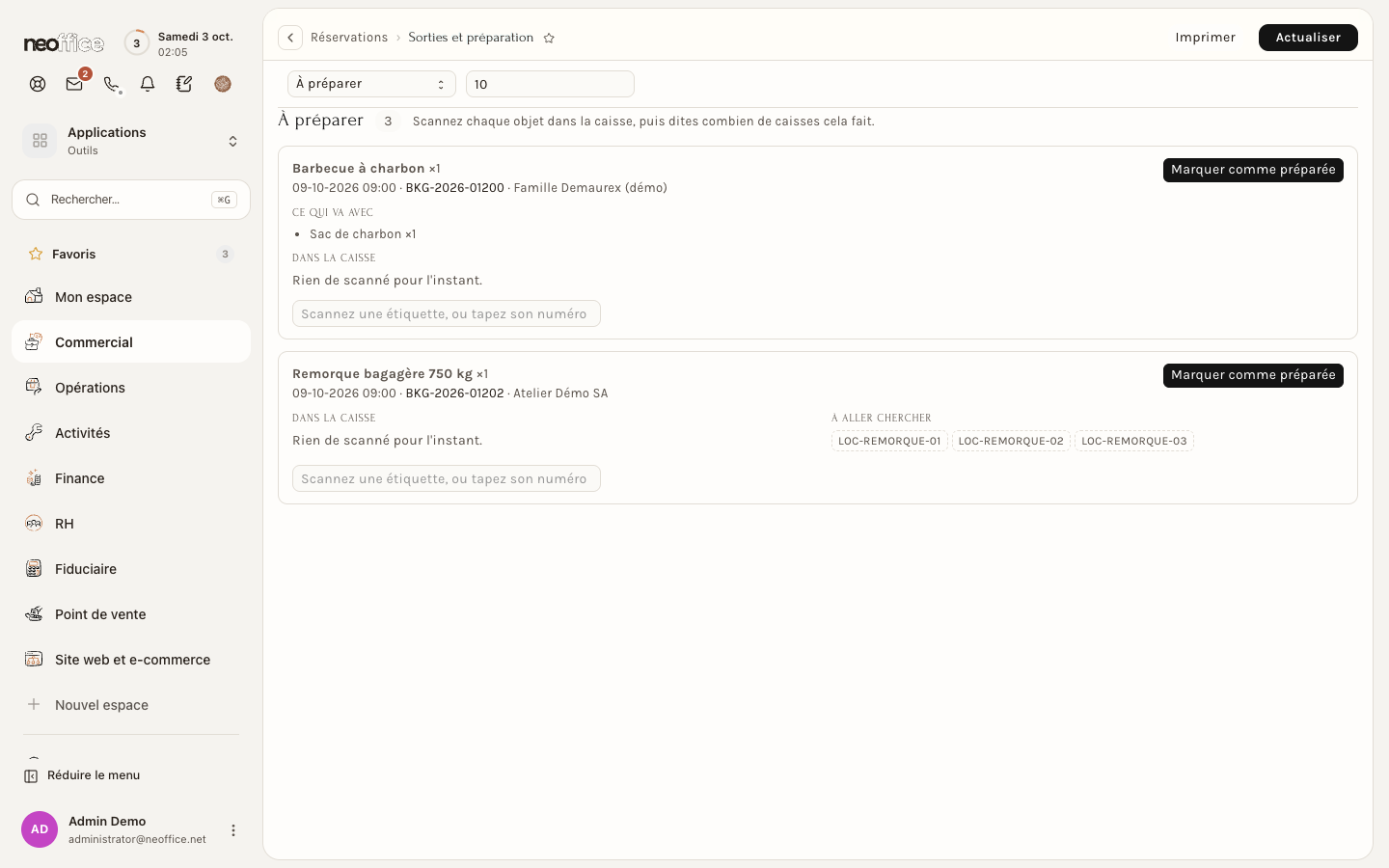Expand the Favoris section

(131, 255)
